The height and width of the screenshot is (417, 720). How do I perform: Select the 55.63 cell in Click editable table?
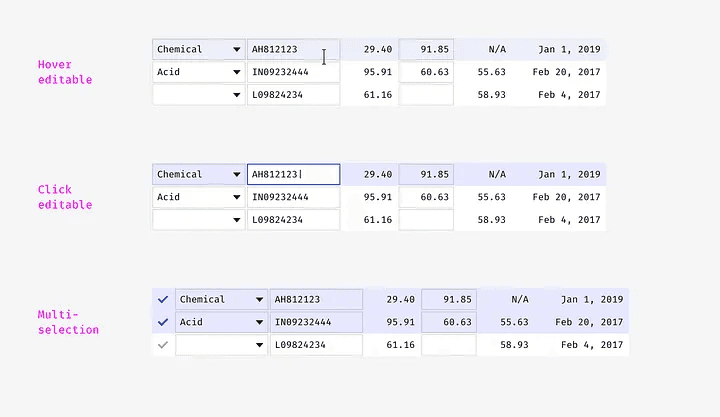pos(492,197)
